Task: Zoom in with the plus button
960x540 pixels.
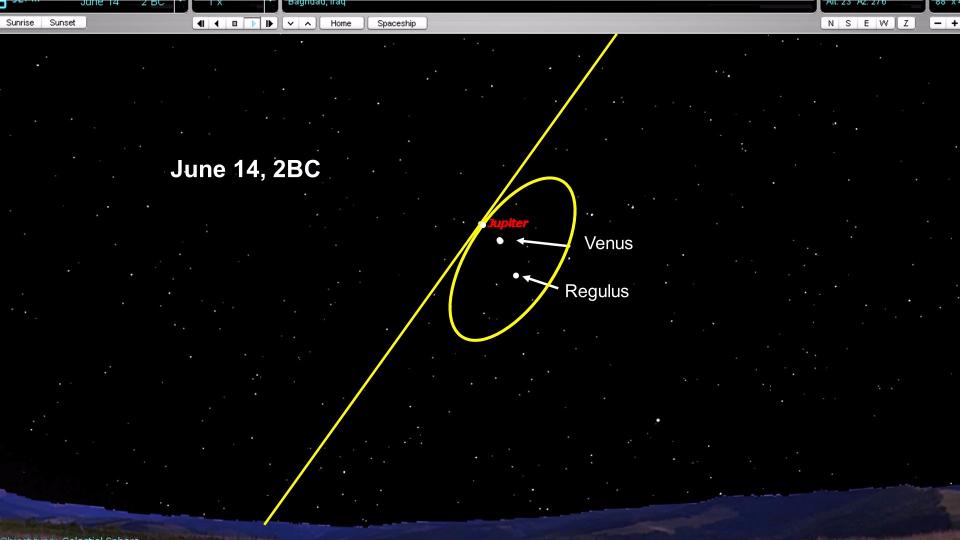Action: 955,23
